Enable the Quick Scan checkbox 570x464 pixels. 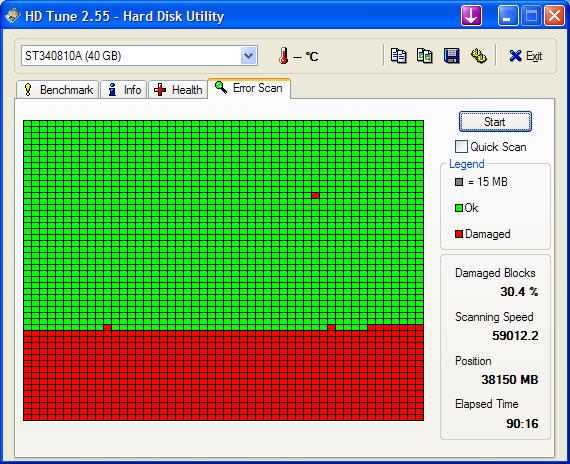coord(461,147)
